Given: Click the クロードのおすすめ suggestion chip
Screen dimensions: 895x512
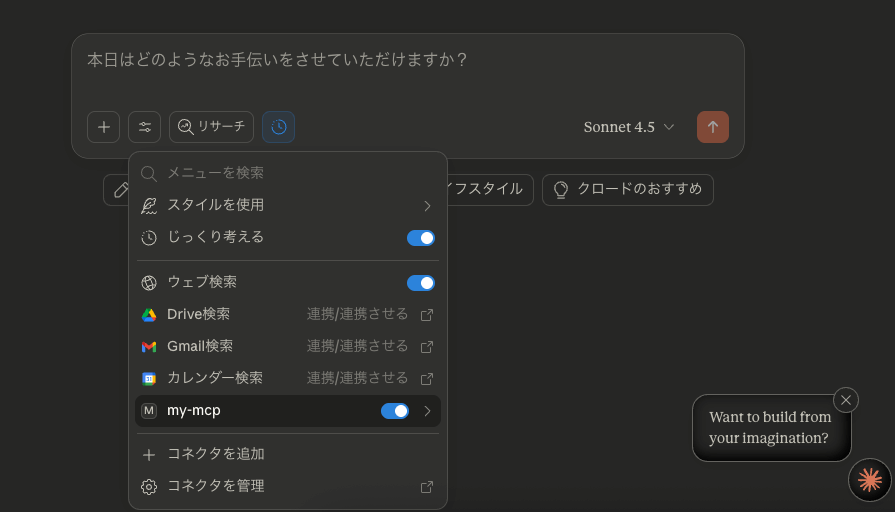Looking at the screenshot, I should click(628, 190).
